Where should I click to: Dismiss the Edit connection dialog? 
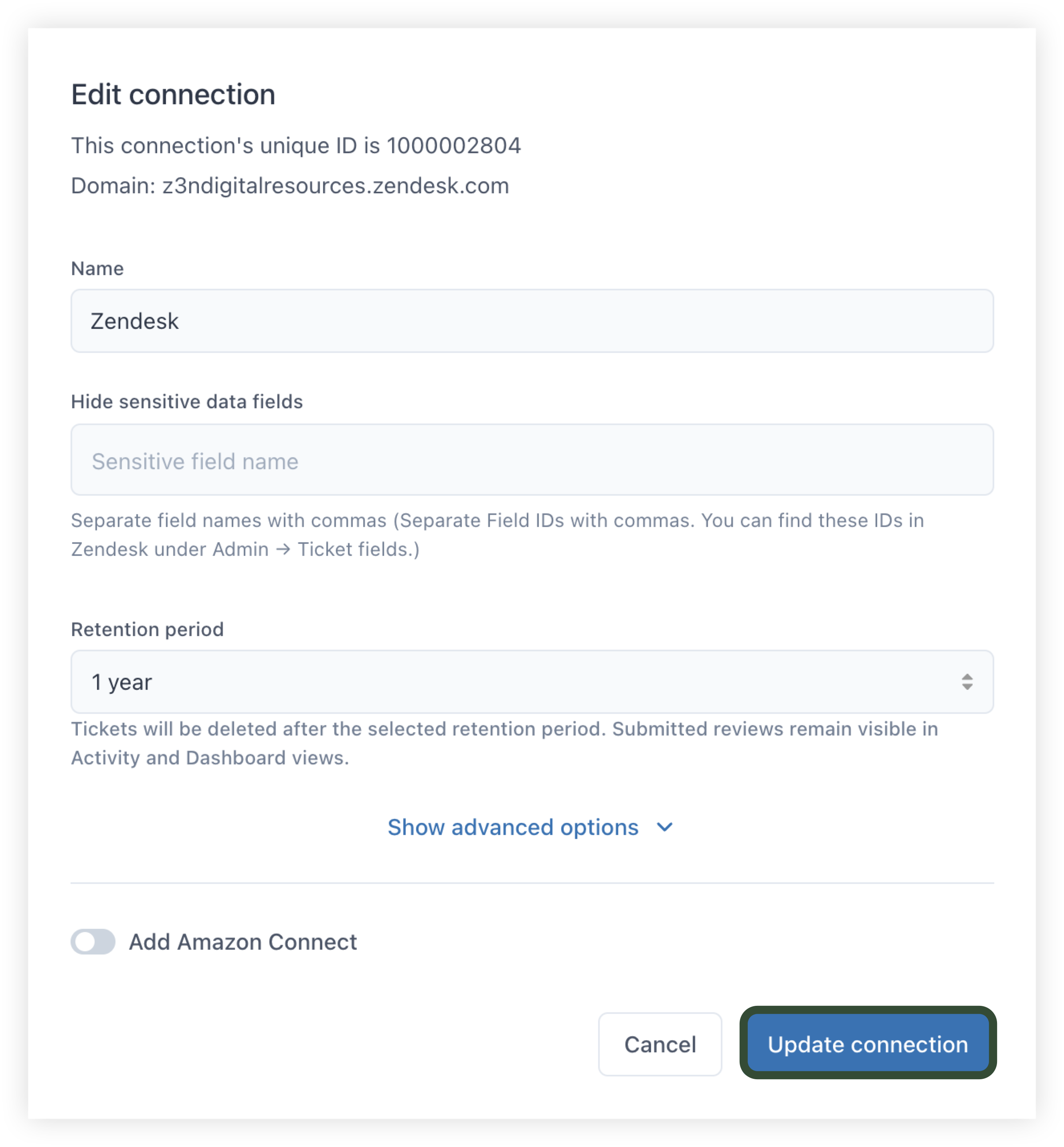tap(660, 1044)
